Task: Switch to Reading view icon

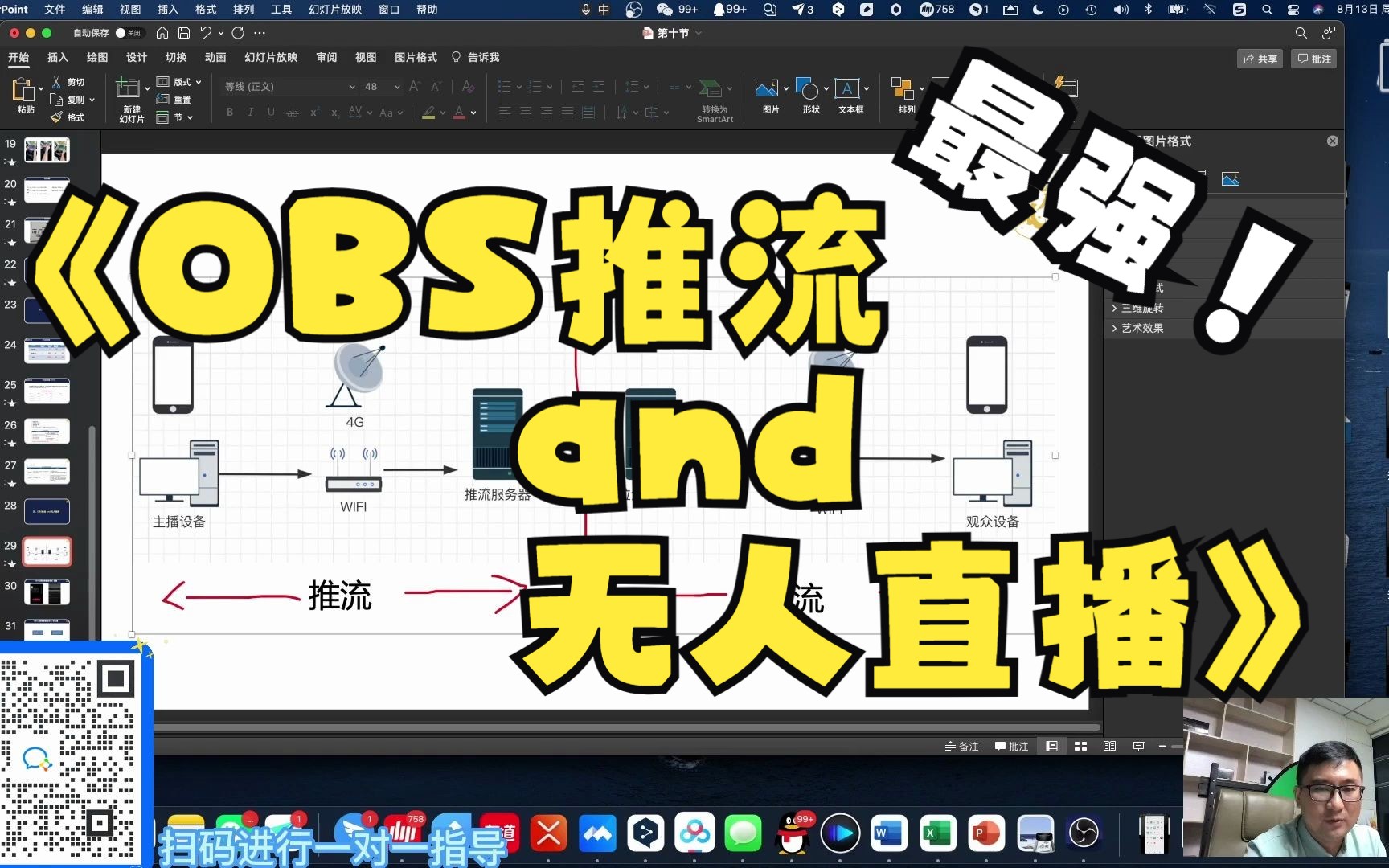Action: click(x=1109, y=747)
